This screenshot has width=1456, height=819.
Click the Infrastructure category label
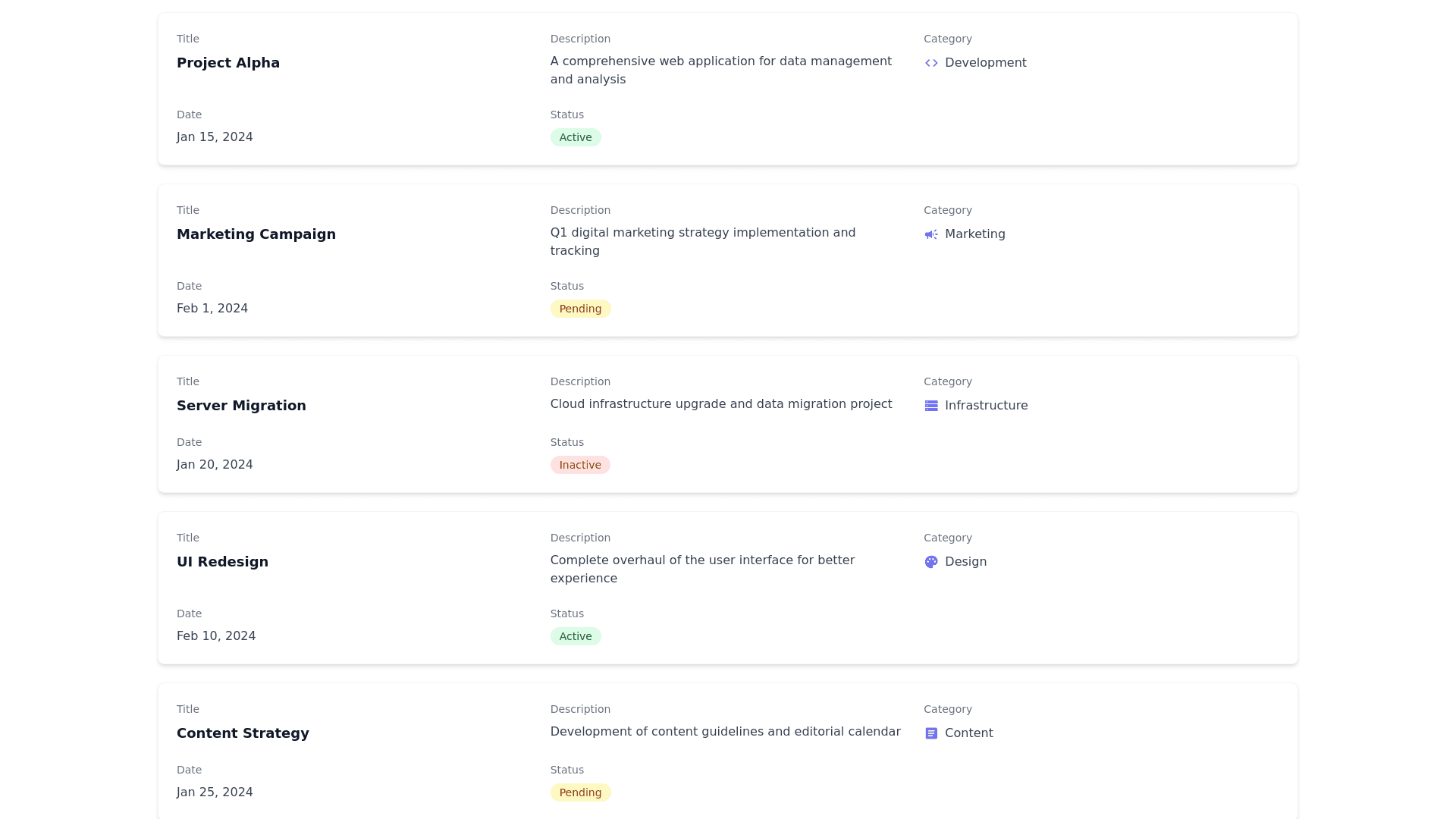pos(986,406)
